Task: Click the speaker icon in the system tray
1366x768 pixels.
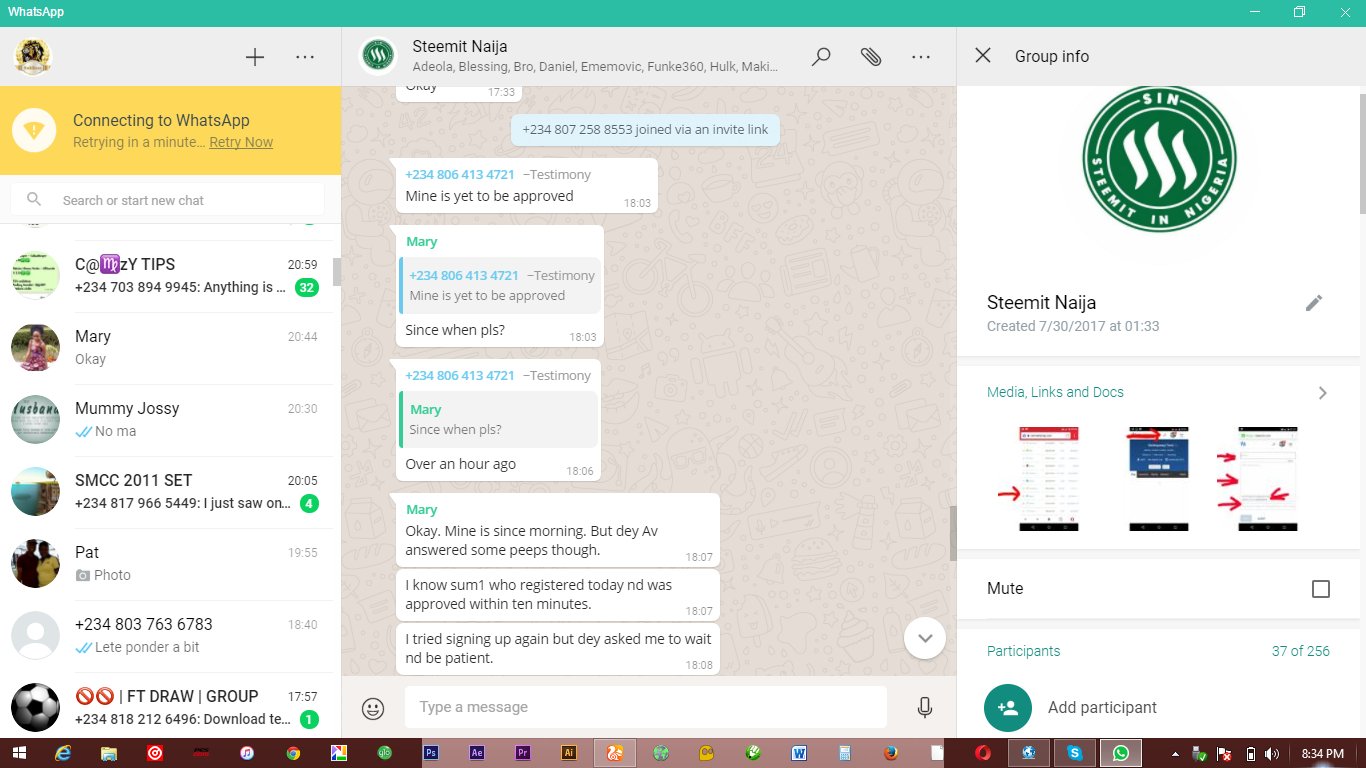Action: [1272, 752]
